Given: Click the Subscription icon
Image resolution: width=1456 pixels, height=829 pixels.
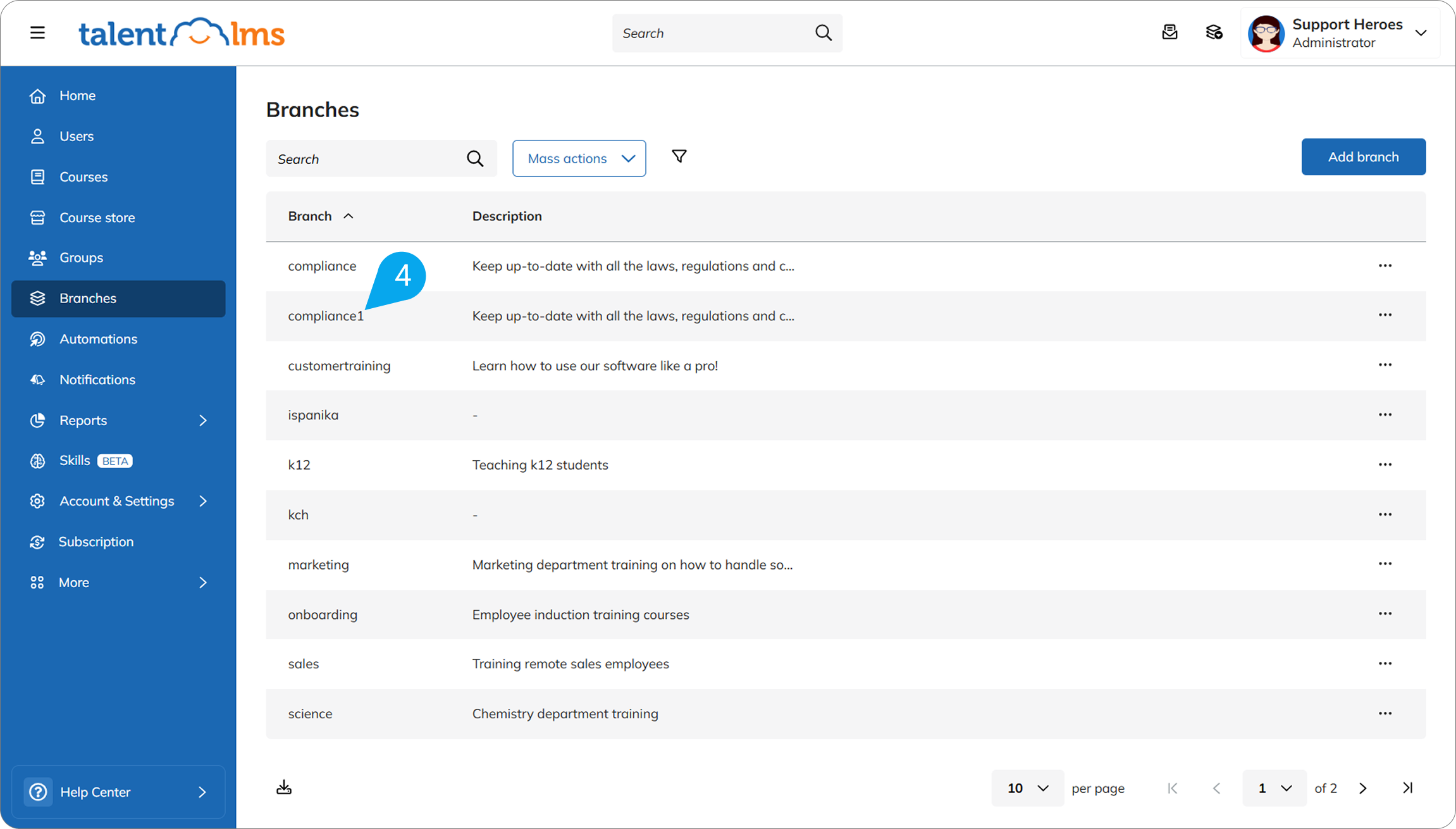Looking at the screenshot, I should (x=37, y=542).
